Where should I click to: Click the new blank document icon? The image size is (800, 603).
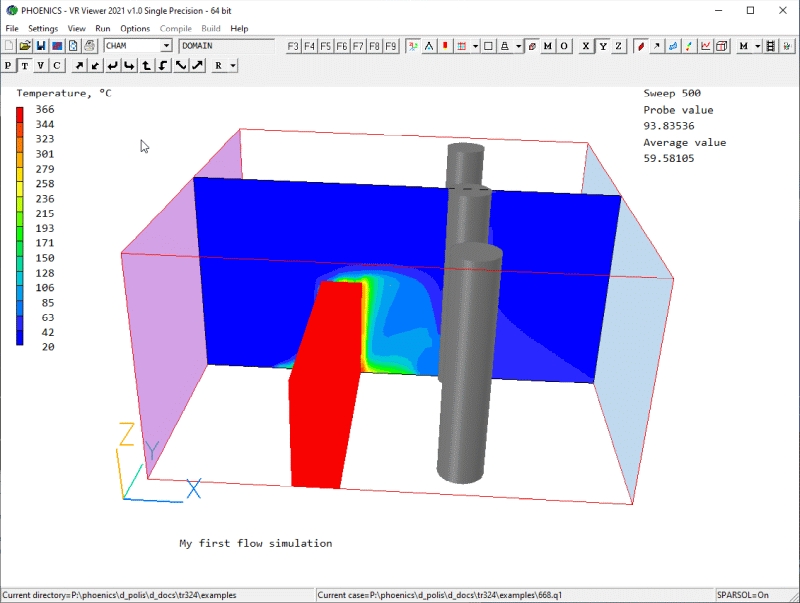[9, 46]
